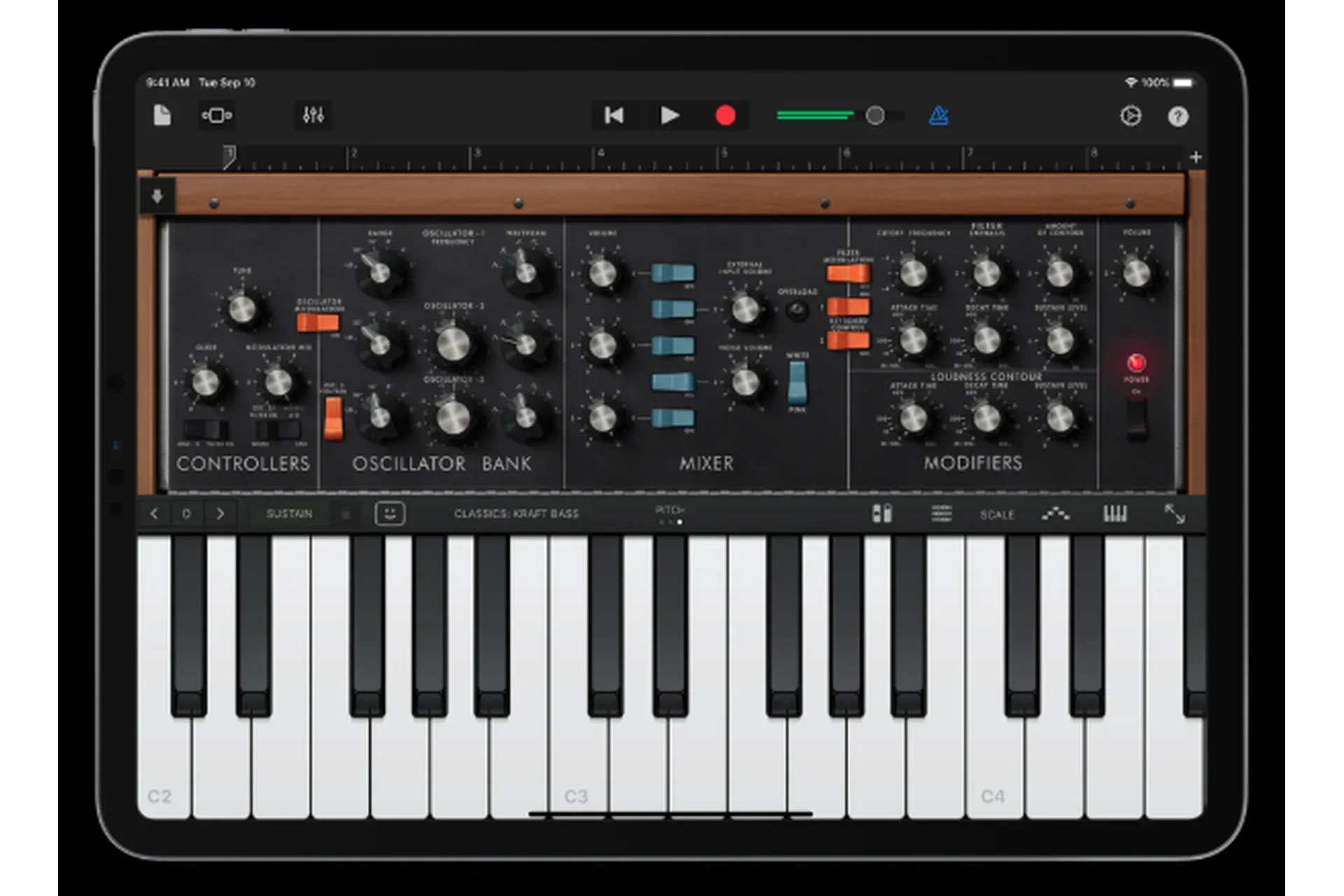Open the help question mark icon

click(1178, 116)
